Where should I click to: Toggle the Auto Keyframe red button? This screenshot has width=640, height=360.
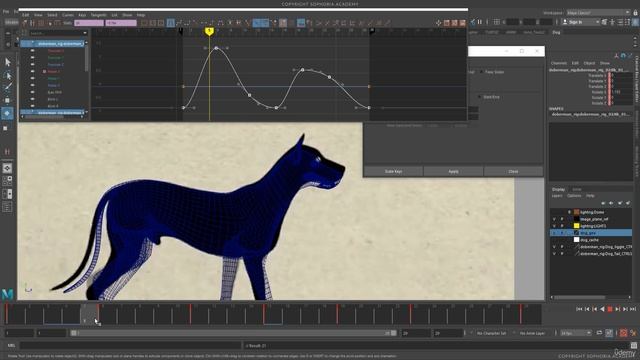click(623, 333)
